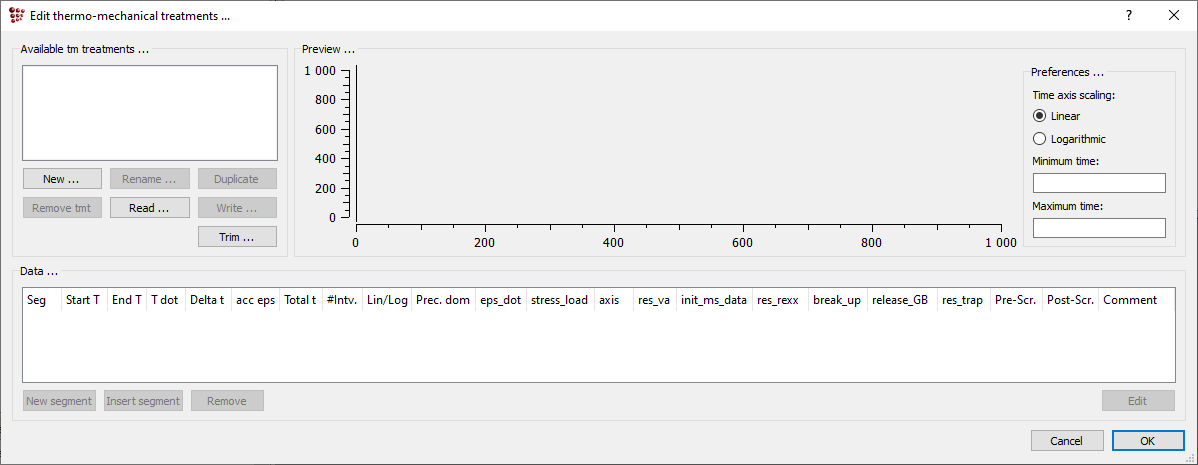1198x465 pixels.
Task: Click the Trim ... button
Action: pyautogui.click(x=236, y=237)
